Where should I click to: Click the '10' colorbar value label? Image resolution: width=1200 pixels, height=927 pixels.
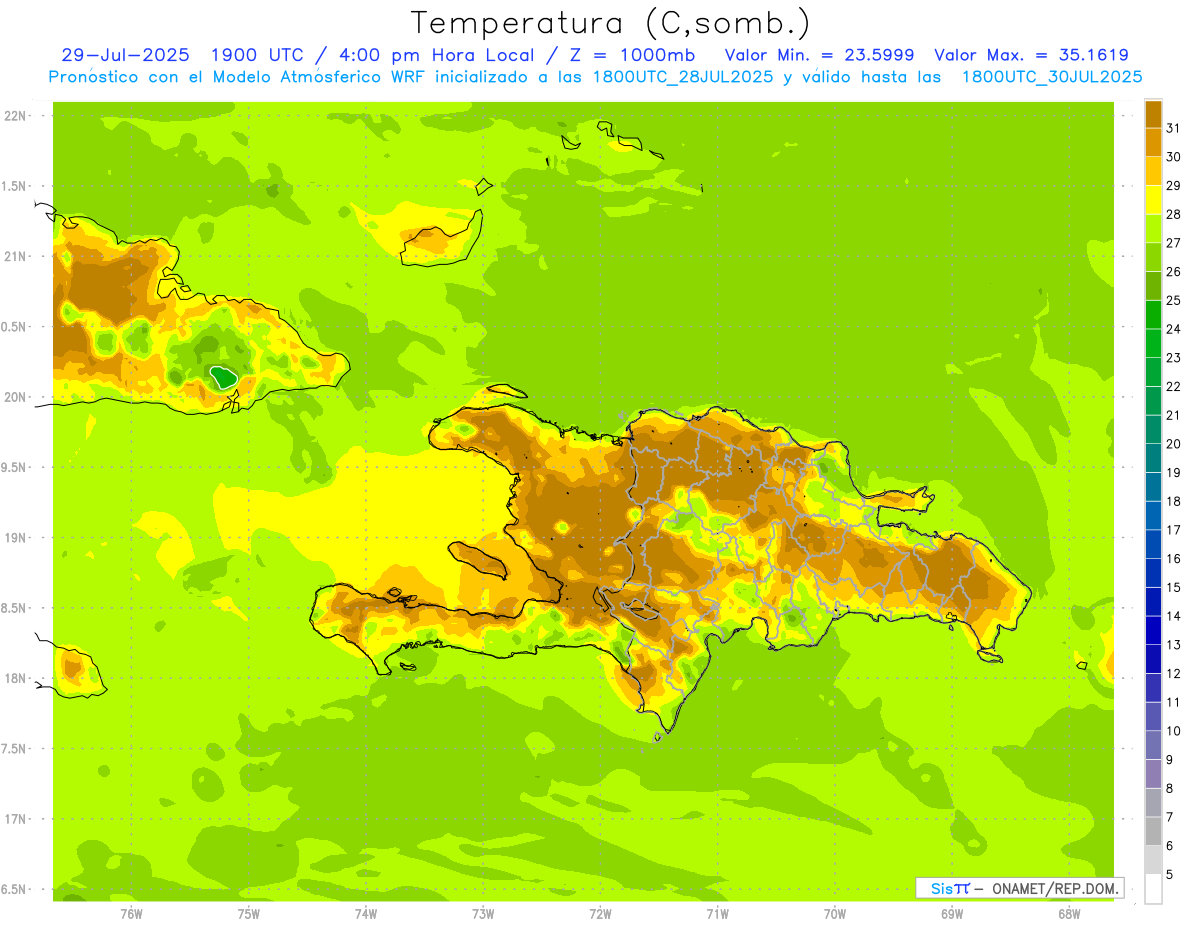point(1173,731)
